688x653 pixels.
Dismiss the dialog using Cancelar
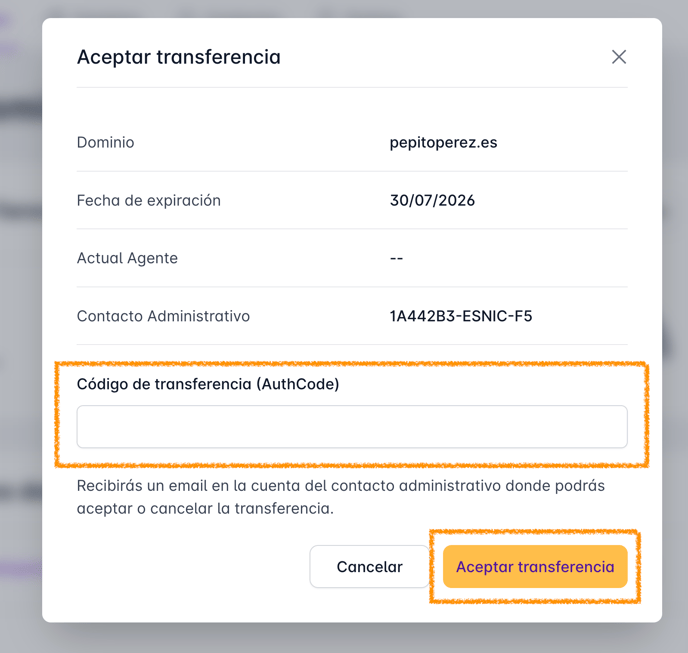point(369,567)
